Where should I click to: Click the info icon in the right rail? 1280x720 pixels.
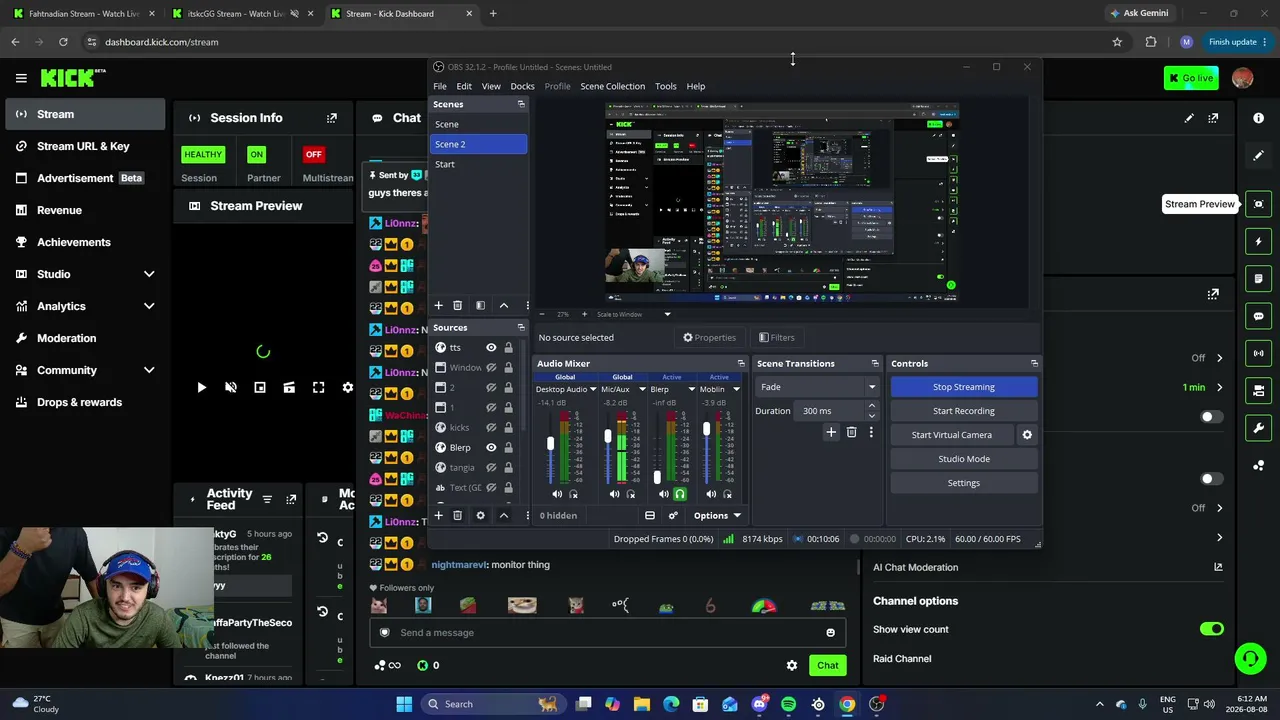coord(1259,118)
